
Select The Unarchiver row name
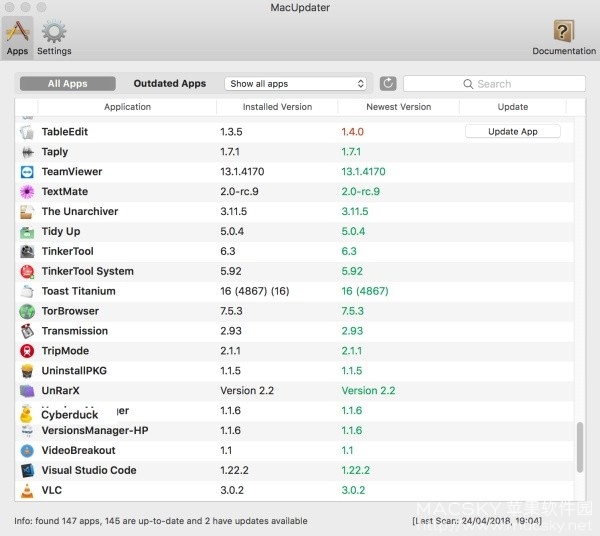click(x=80, y=212)
